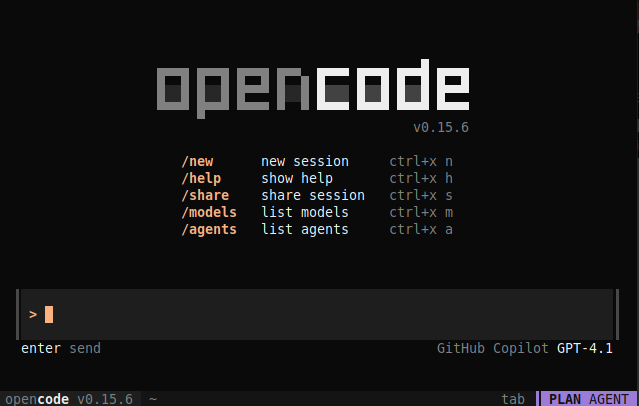The image size is (639, 406).
Task: Click the v0.15.6 version under the logo
Action: click(x=441, y=128)
